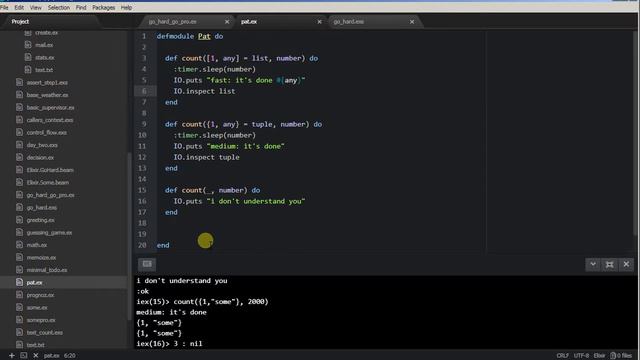The height and width of the screenshot is (360, 640).
Task: Click string "medium: it's done" on line 11
Action: (245, 146)
